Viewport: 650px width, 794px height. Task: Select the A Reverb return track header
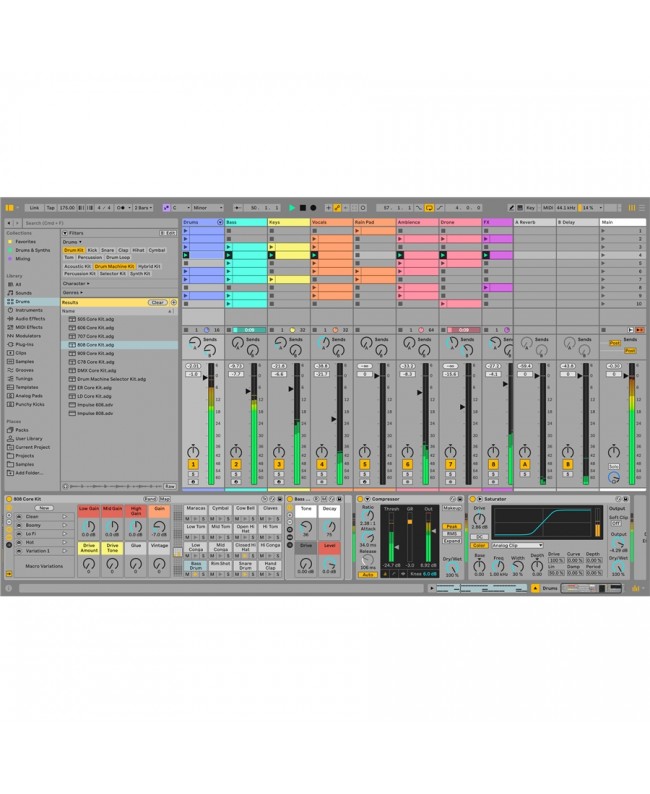pyautogui.click(x=535, y=222)
